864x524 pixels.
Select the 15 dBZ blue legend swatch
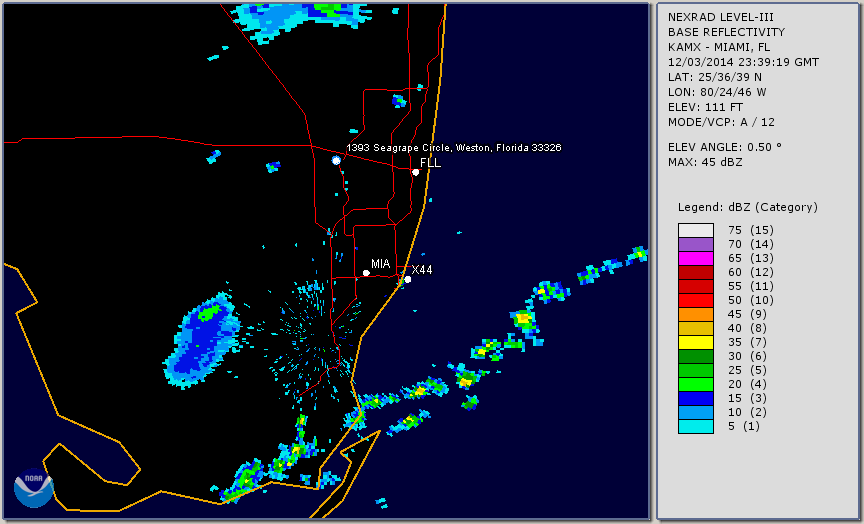click(x=696, y=399)
